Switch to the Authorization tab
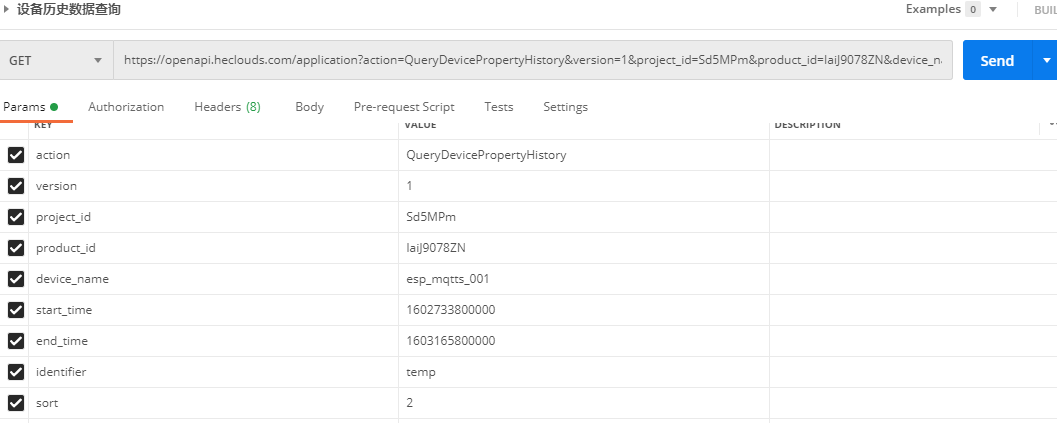Screen dimensions: 1057x423 coord(126,107)
